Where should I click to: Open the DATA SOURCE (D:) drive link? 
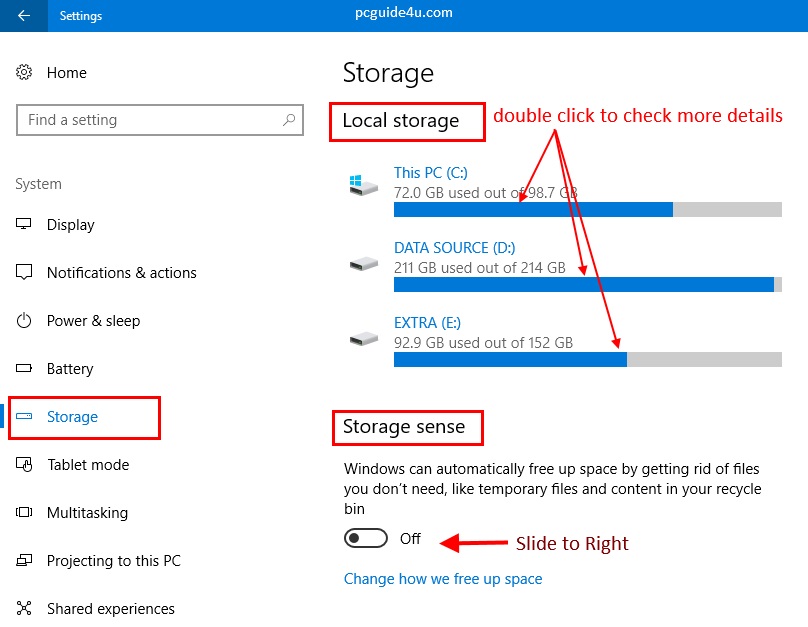click(455, 248)
